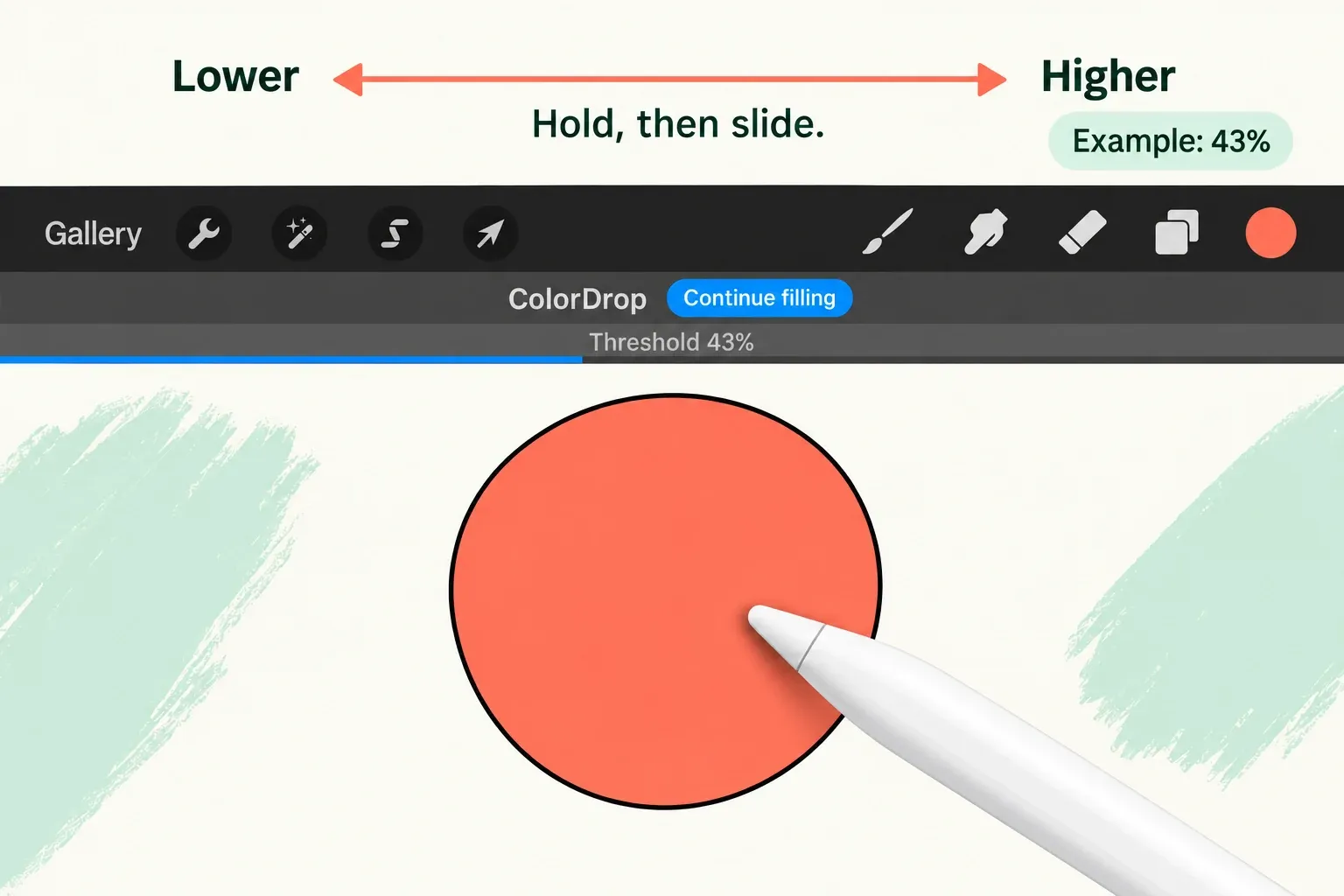Click the "Hold, then slide." text
The image size is (1344, 896).
[678, 124]
